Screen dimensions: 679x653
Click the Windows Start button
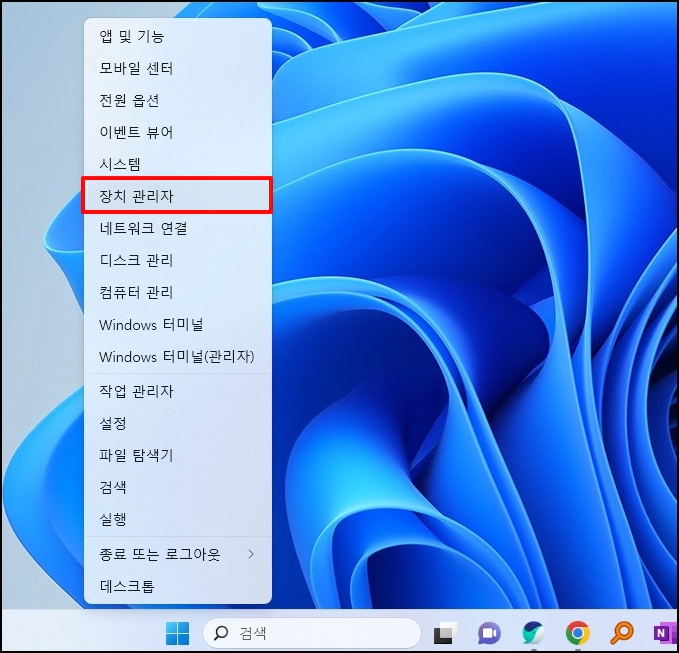[178, 634]
